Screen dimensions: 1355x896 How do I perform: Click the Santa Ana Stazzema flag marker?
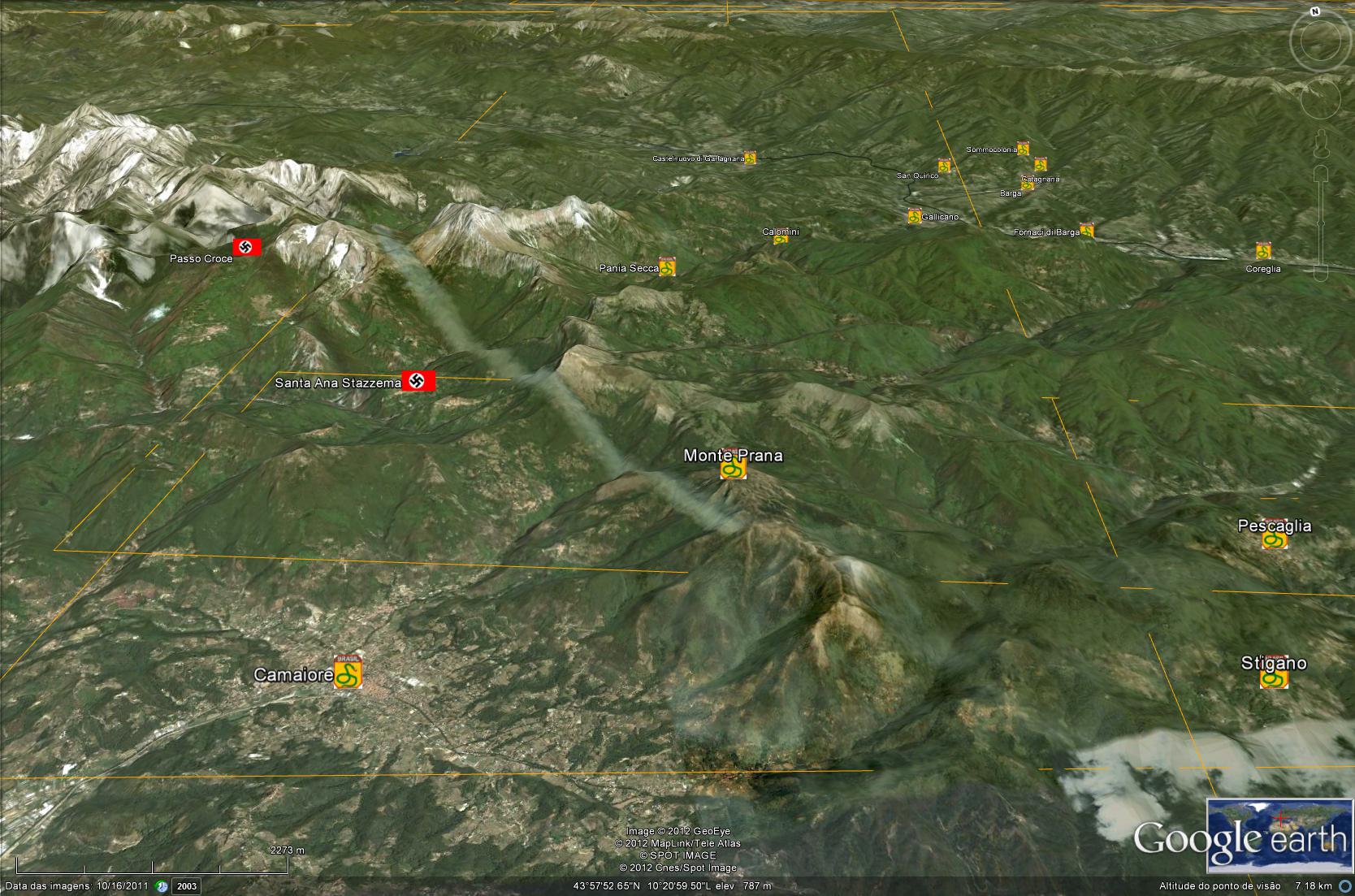coord(418,380)
